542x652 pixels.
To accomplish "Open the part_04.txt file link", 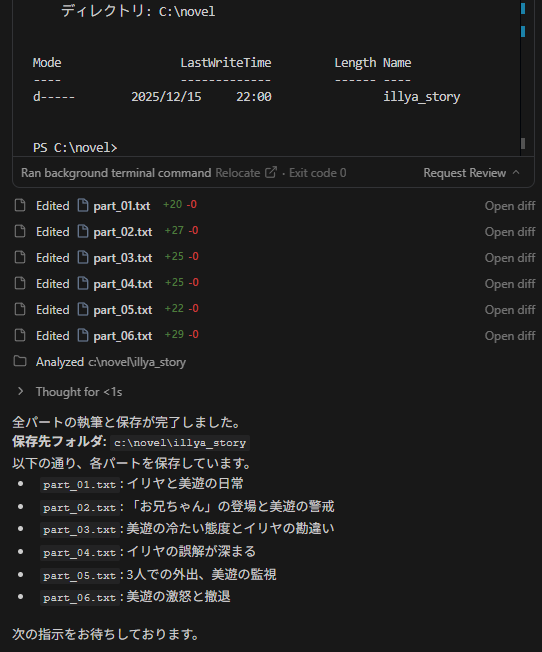I will [123, 284].
